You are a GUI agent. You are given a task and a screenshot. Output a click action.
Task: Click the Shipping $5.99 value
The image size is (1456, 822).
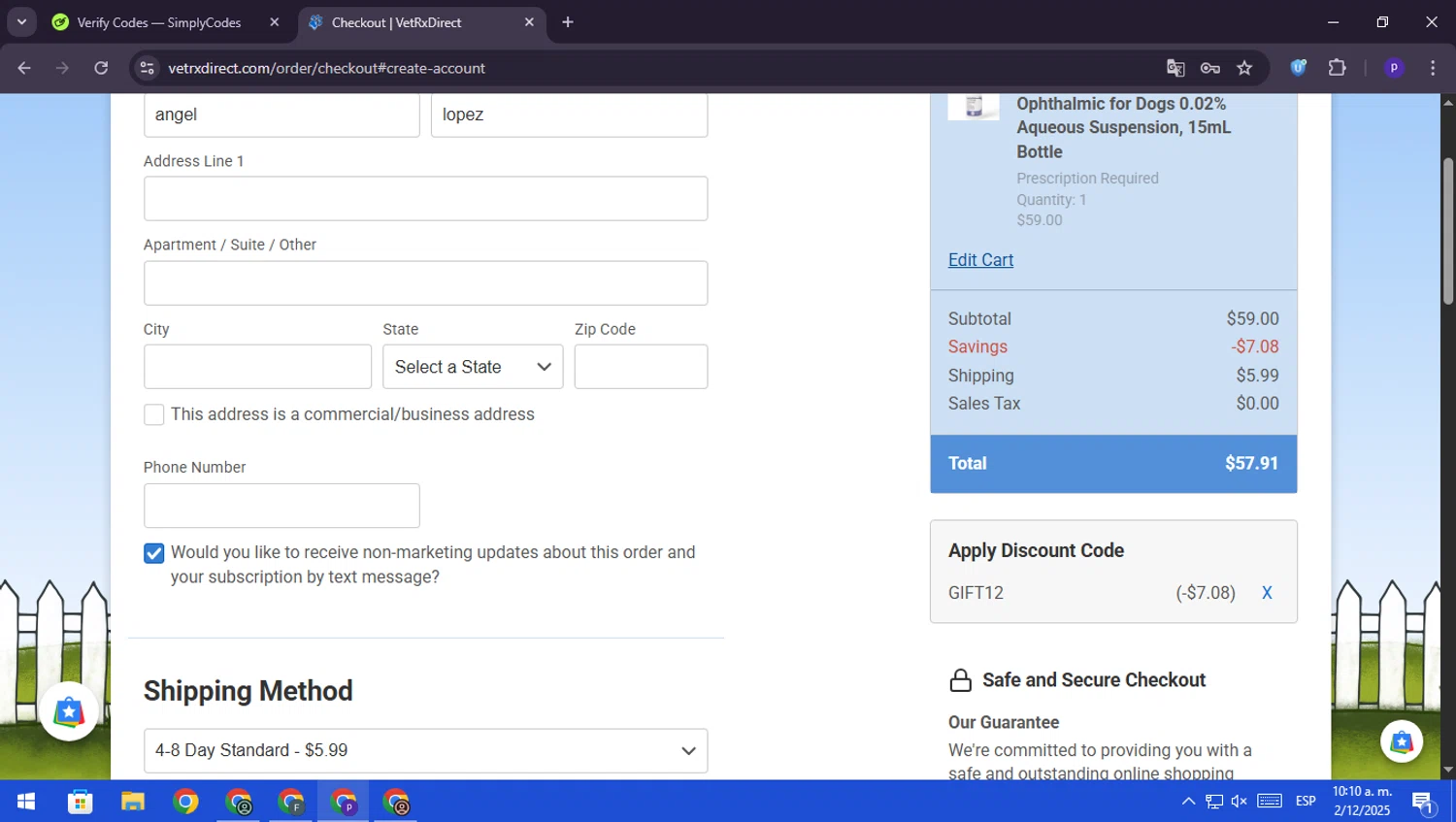[x=1257, y=376]
